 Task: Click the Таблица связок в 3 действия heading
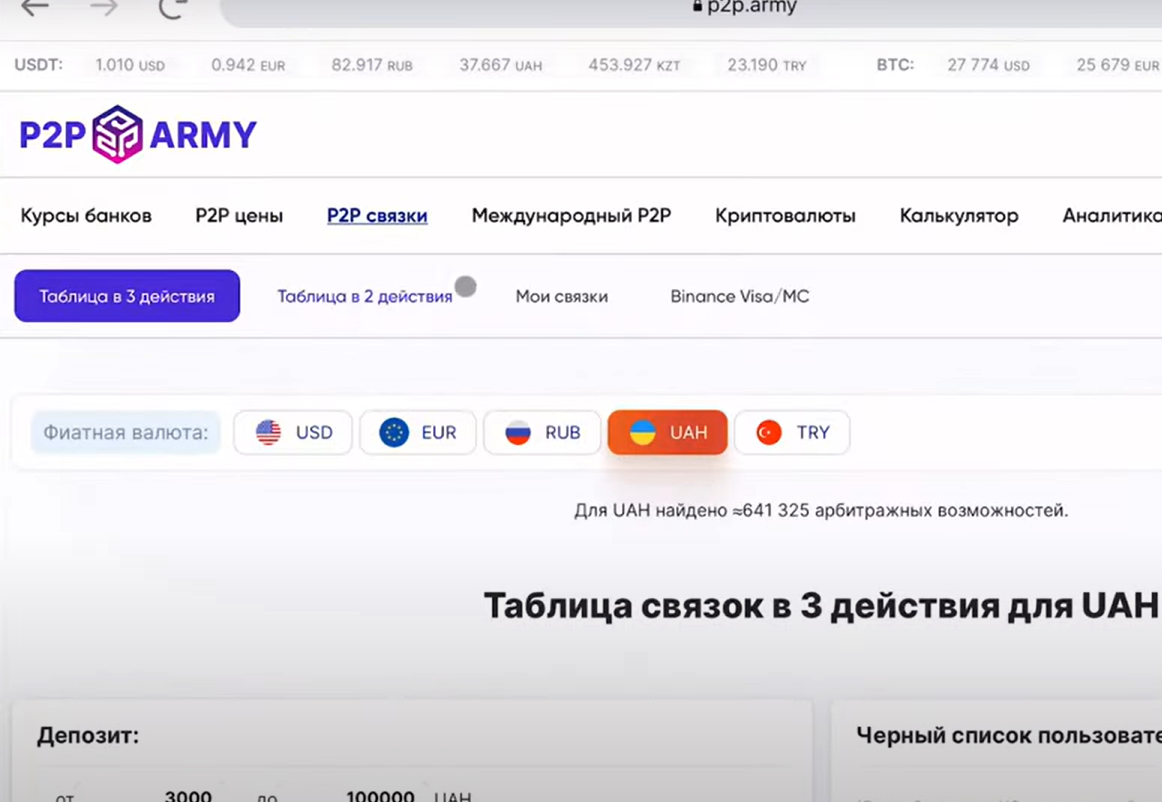[821, 606]
